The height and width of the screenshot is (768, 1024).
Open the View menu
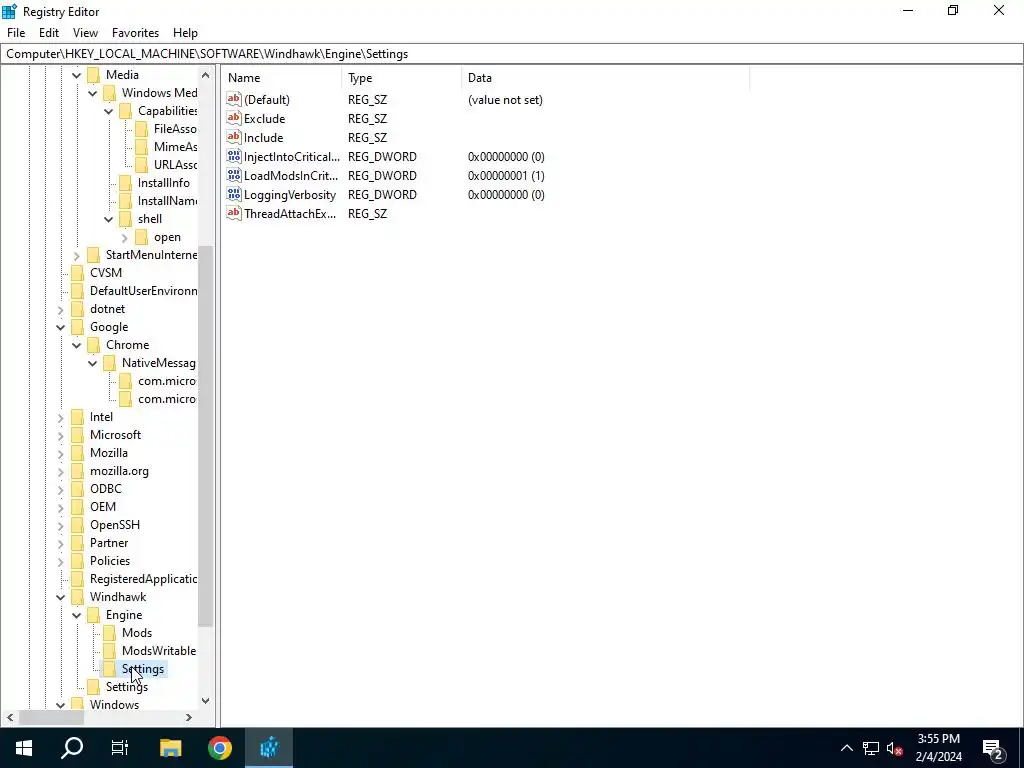(x=85, y=33)
